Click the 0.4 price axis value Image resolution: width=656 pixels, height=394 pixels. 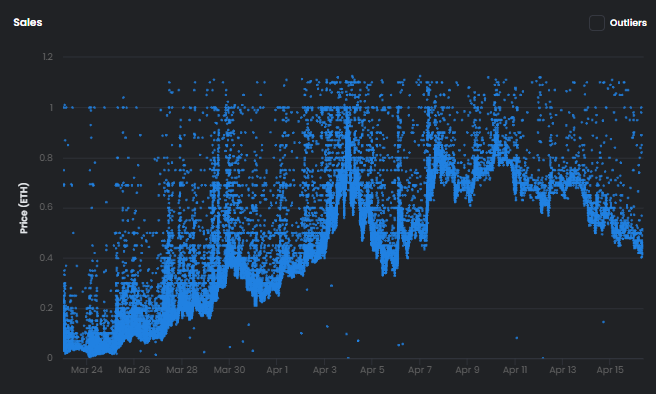click(x=46, y=258)
